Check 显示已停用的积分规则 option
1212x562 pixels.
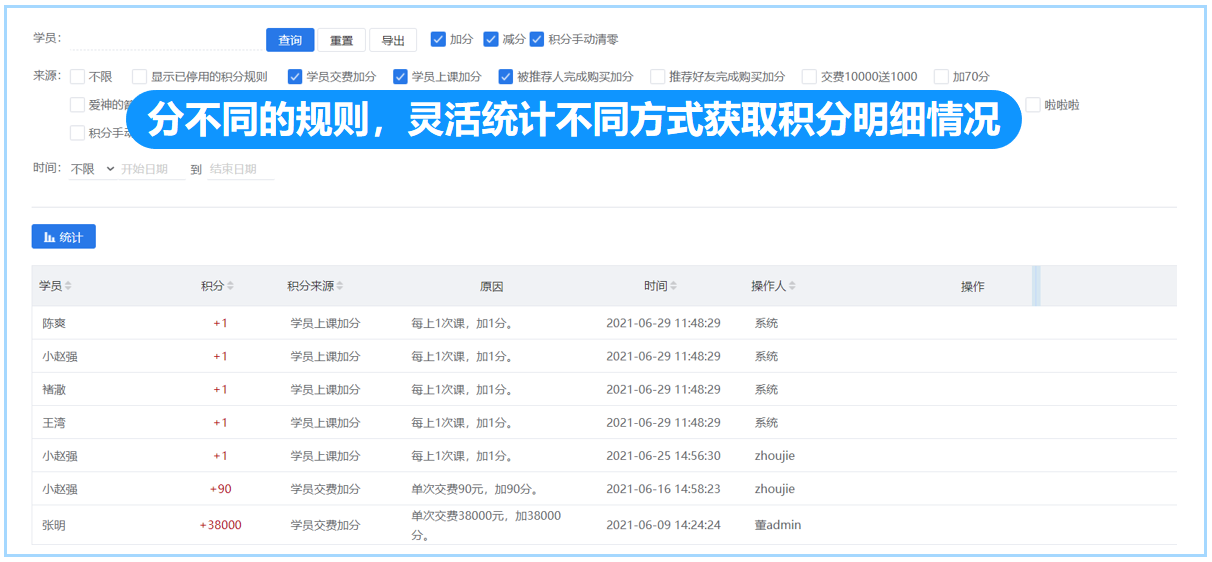140,76
